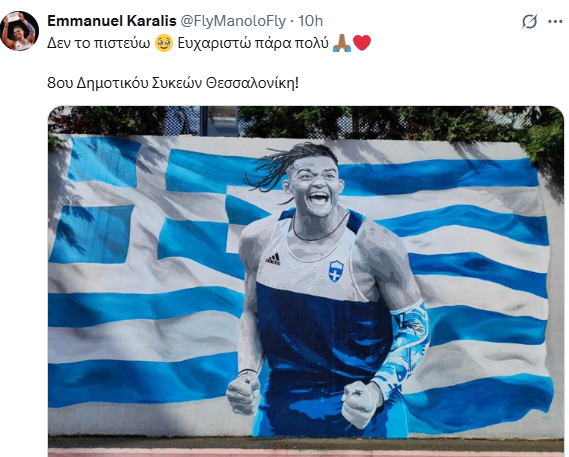Screen dimensions: 569x457
Task: Open the Emmanuel Karalis display name link
Action: tap(112, 21)
